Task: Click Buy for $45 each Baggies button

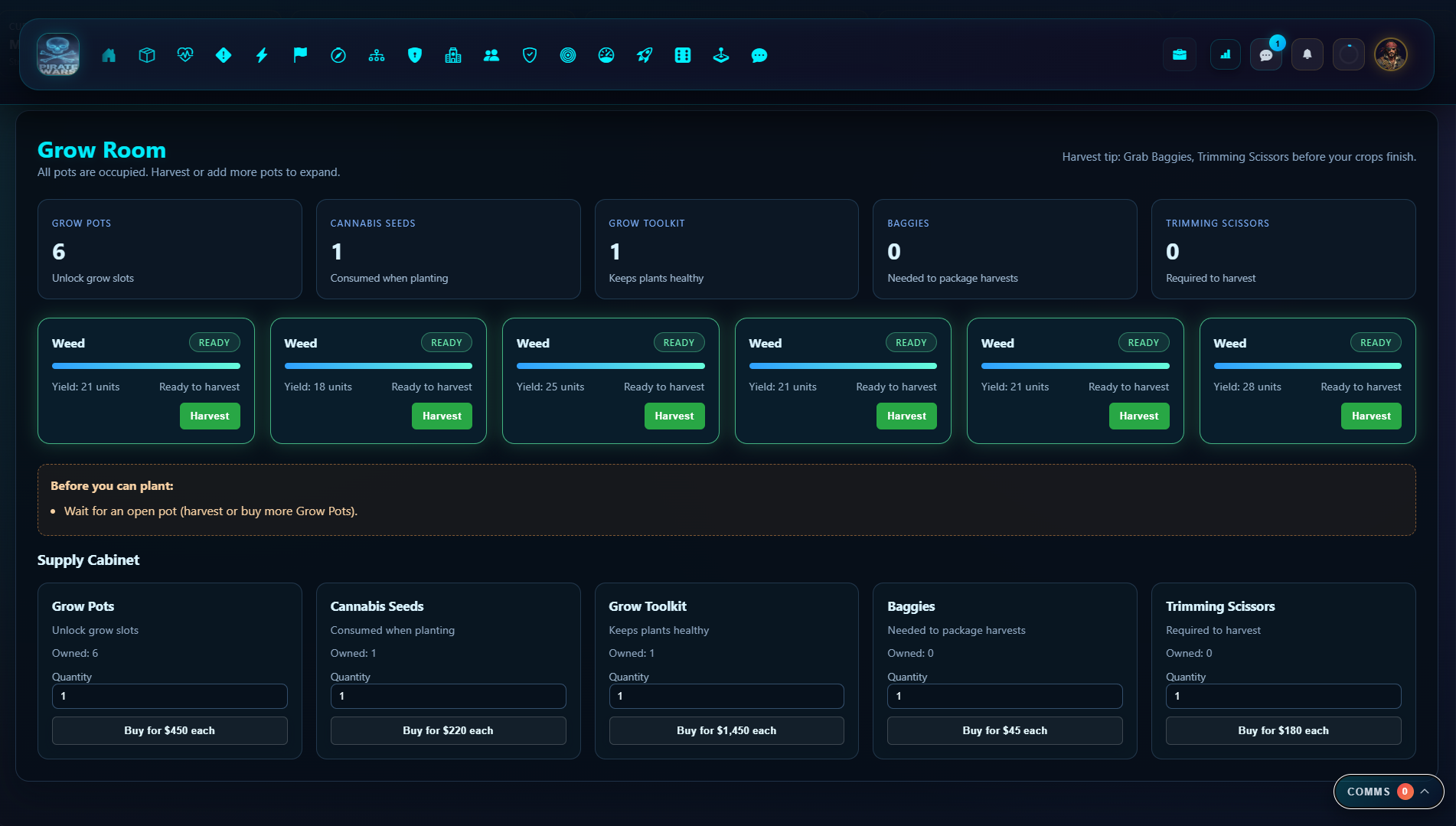Action: [1004, 730]
